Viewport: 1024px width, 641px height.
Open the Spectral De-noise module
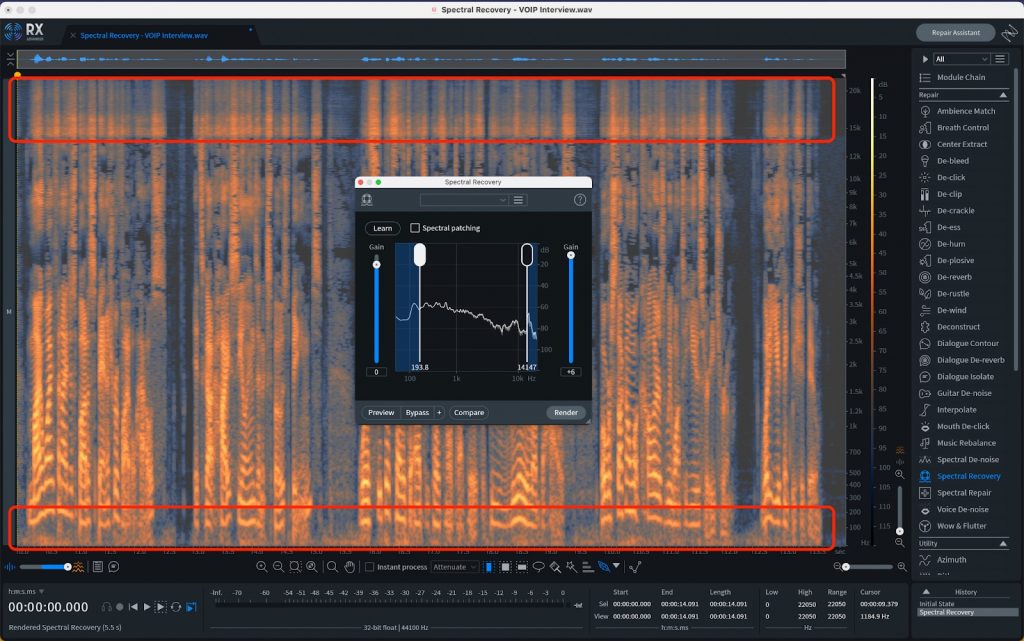959,460
